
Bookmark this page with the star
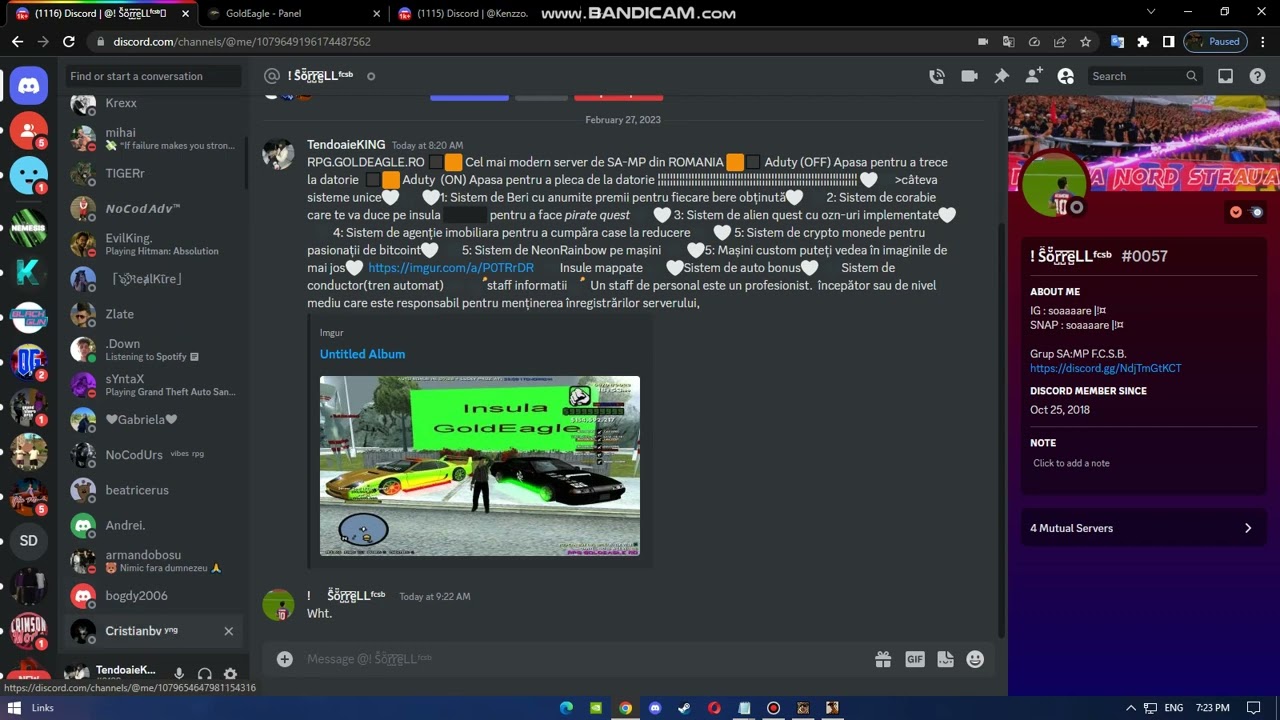(1086, 42)
